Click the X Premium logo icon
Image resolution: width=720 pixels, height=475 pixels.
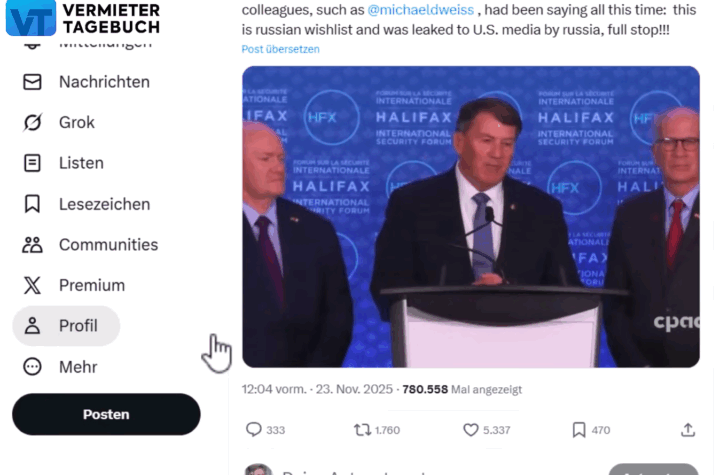(32, 285)
